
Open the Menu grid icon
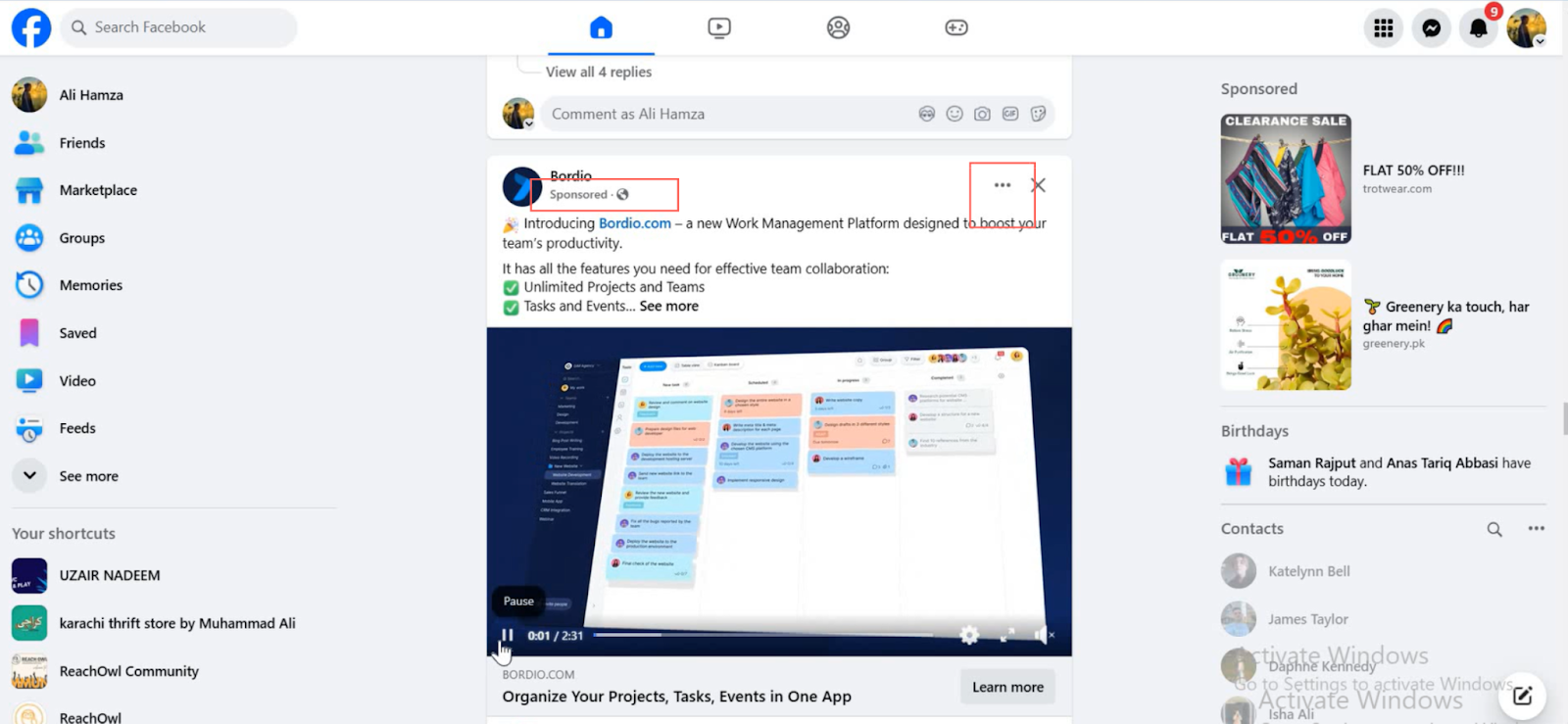coord(1383,28)
